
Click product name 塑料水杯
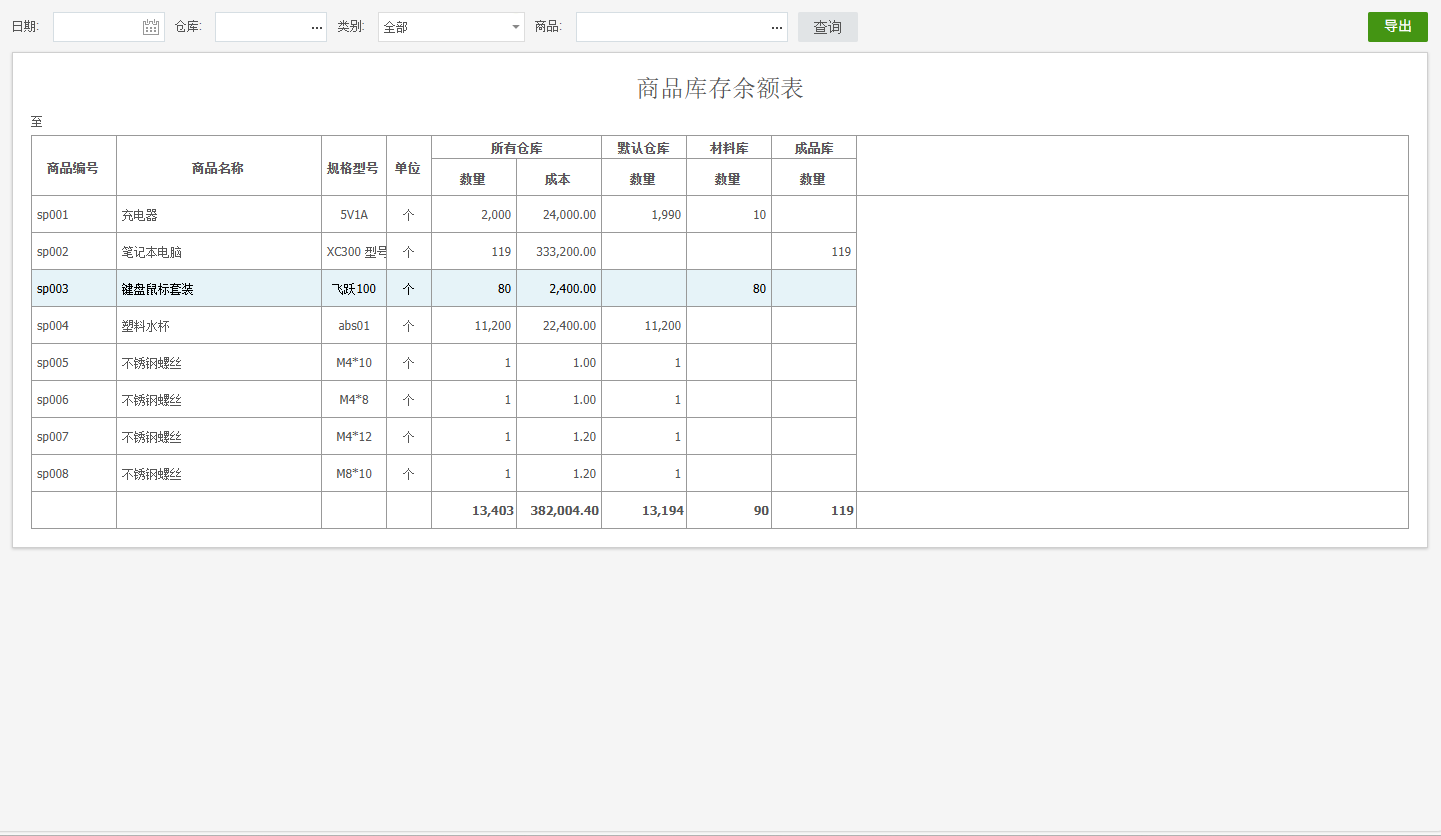point(145,326)
